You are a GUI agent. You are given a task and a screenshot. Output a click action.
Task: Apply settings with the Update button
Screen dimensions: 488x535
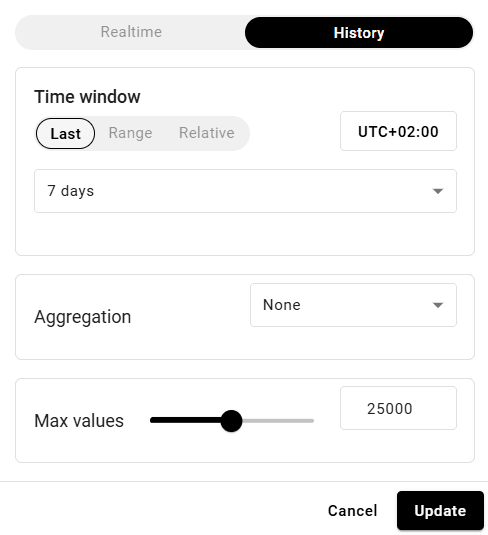pyautogui.click(x=440, y=511)
